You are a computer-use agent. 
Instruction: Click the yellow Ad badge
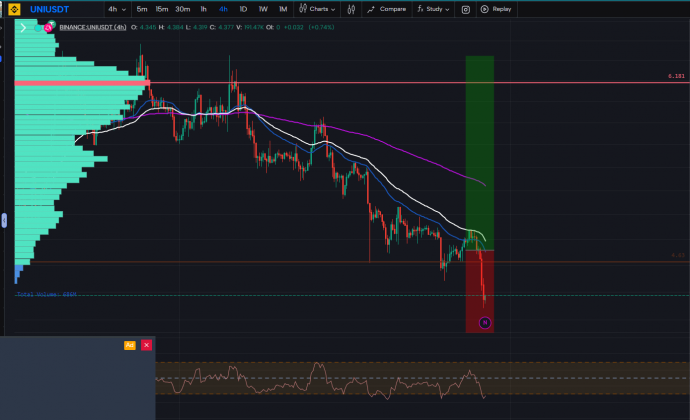[130, 345]
